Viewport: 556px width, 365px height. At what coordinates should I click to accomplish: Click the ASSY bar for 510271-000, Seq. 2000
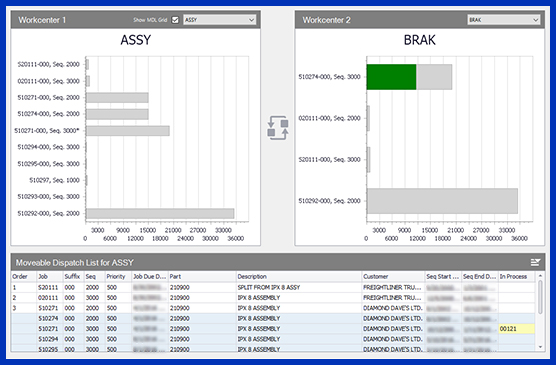(117, 98)
